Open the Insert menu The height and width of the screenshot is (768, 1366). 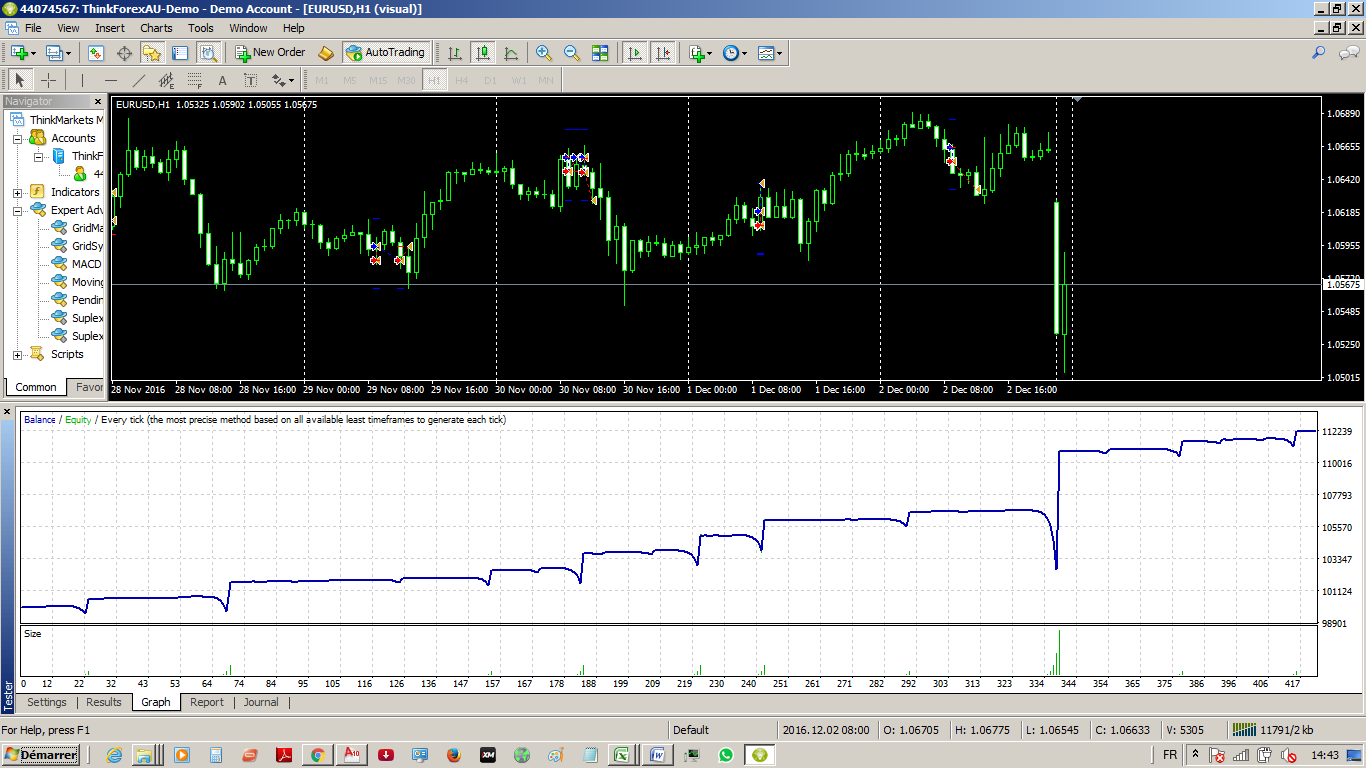coord(110,28)
